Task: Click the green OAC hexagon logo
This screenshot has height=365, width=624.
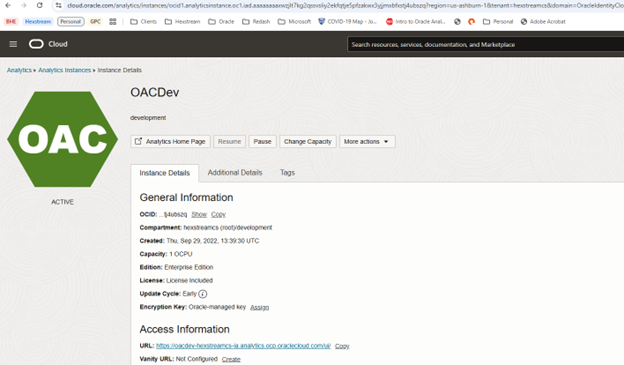Action: coord(62,139)
